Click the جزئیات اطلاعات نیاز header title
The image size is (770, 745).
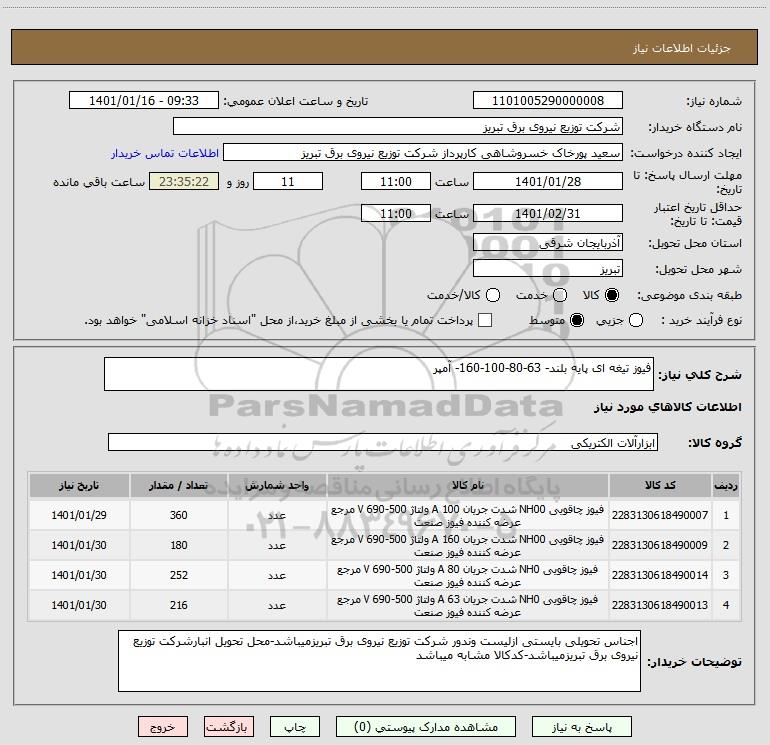point(681,48)
